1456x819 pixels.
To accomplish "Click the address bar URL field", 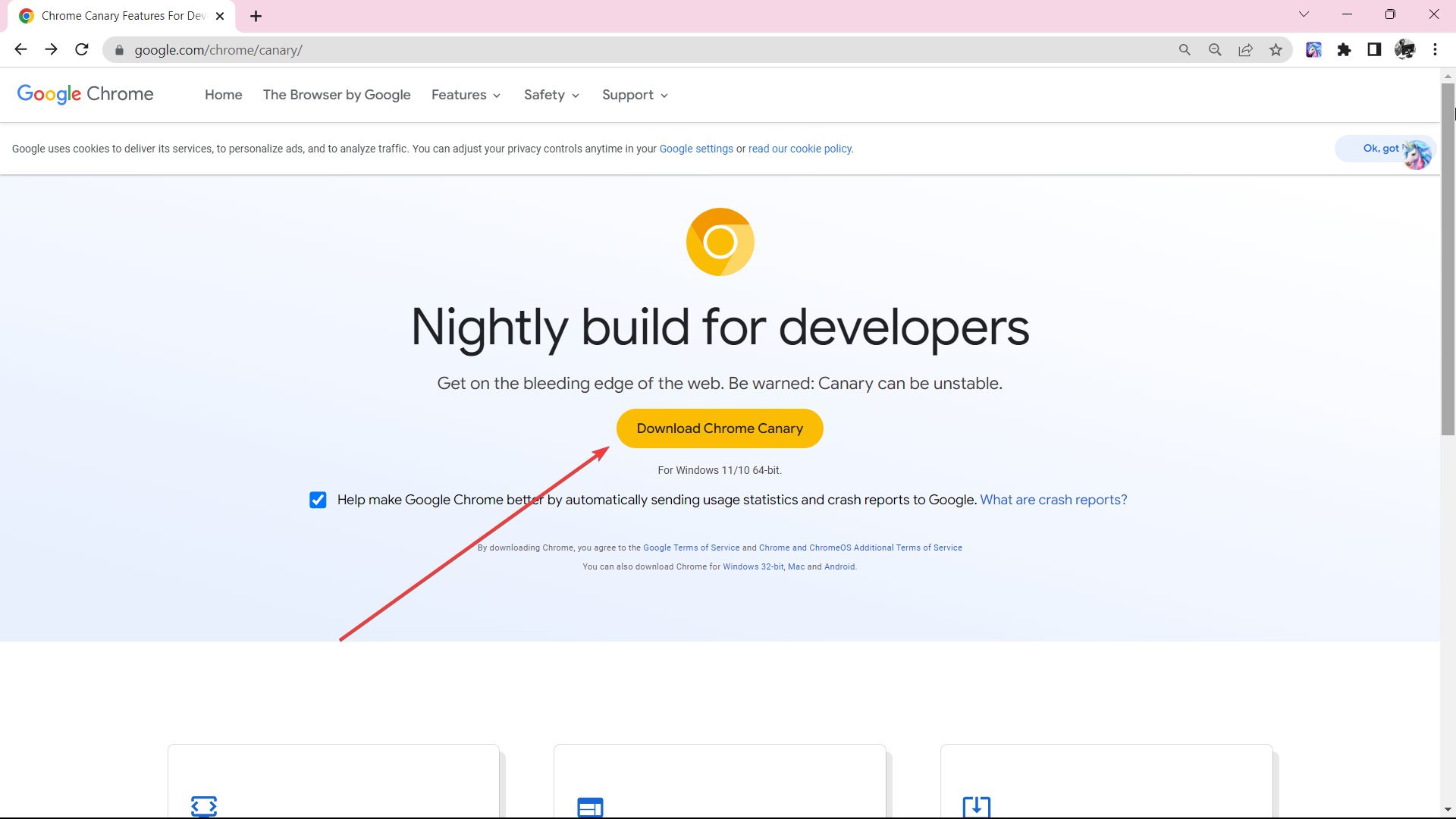I will pyautogui.click(x=645, y=50).
